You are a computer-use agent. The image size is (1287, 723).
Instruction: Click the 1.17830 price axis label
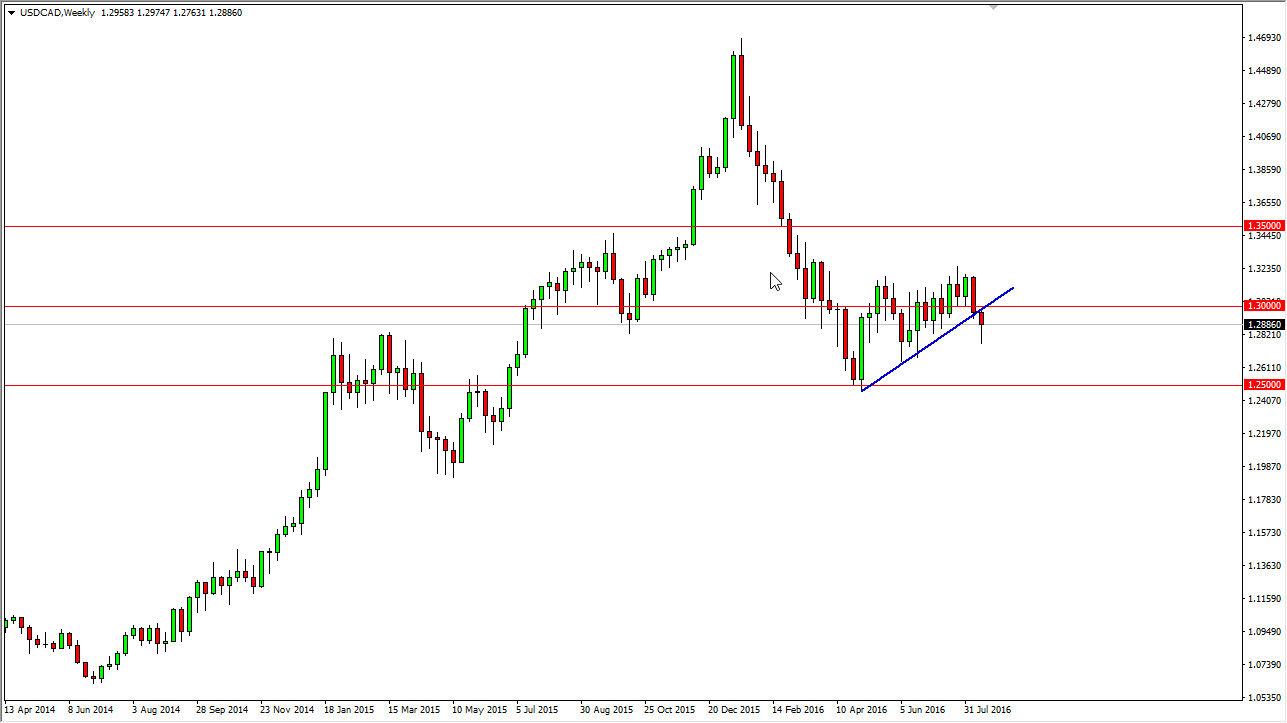click(1265, 500)
